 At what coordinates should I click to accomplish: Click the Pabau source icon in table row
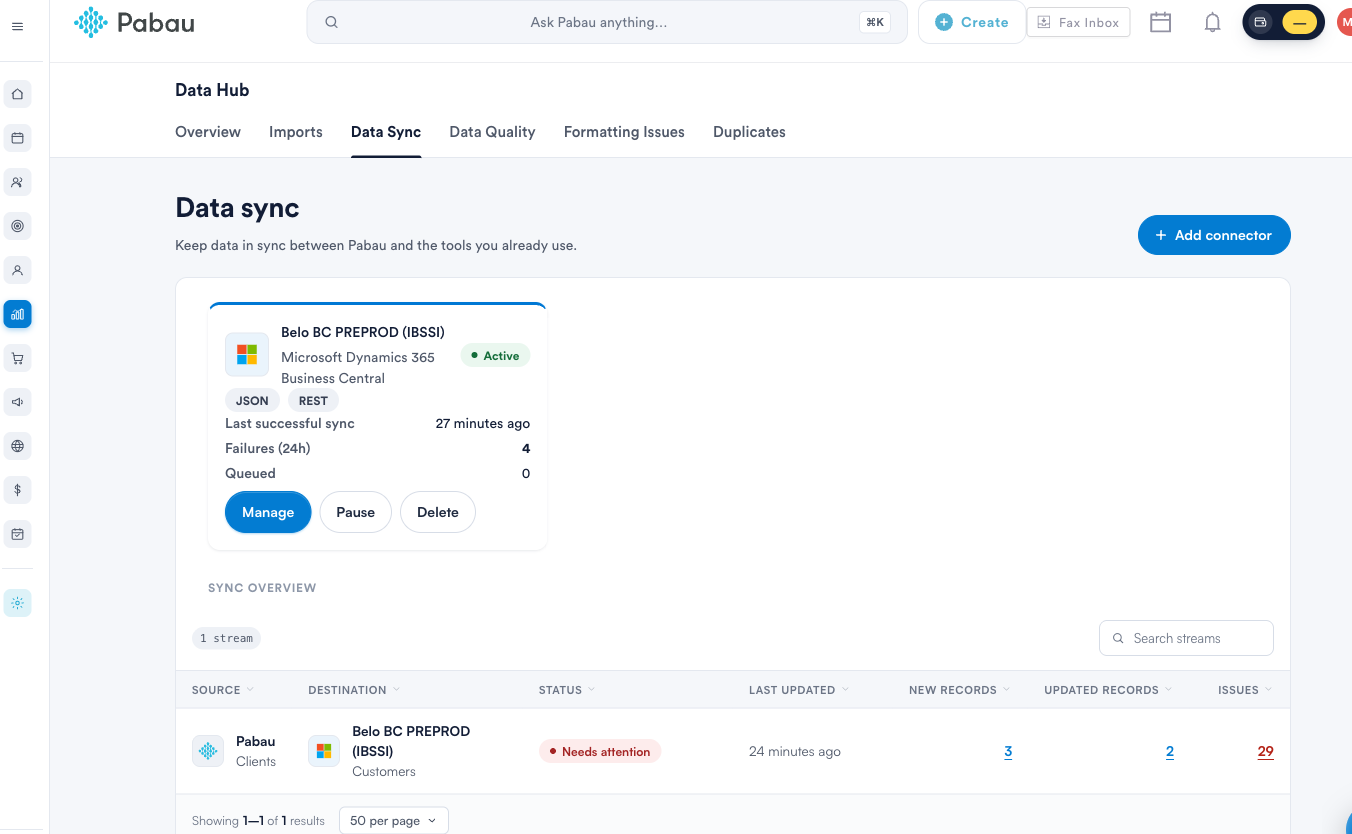208,751
